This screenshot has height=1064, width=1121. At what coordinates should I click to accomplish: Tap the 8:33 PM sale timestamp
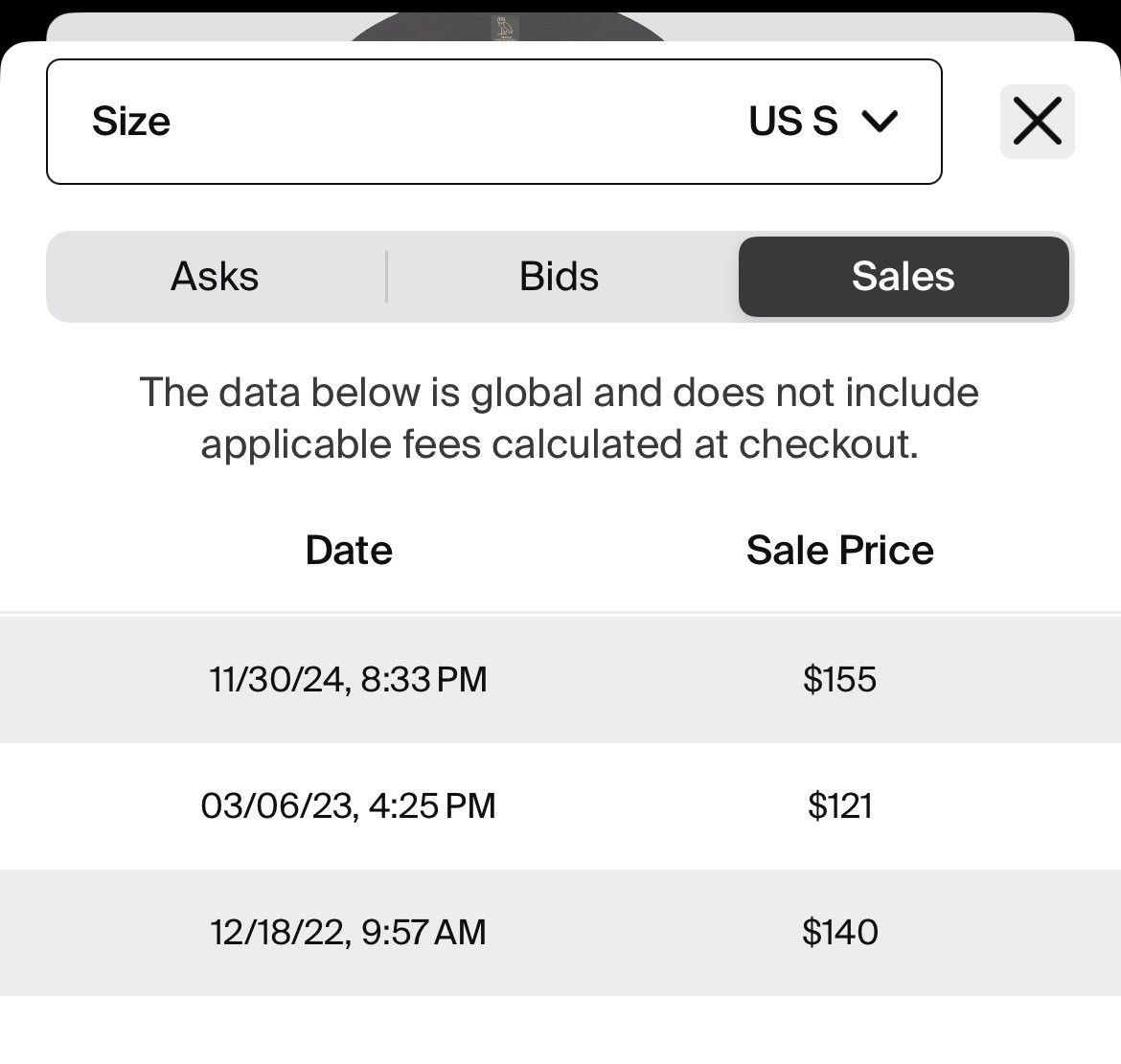423,679
